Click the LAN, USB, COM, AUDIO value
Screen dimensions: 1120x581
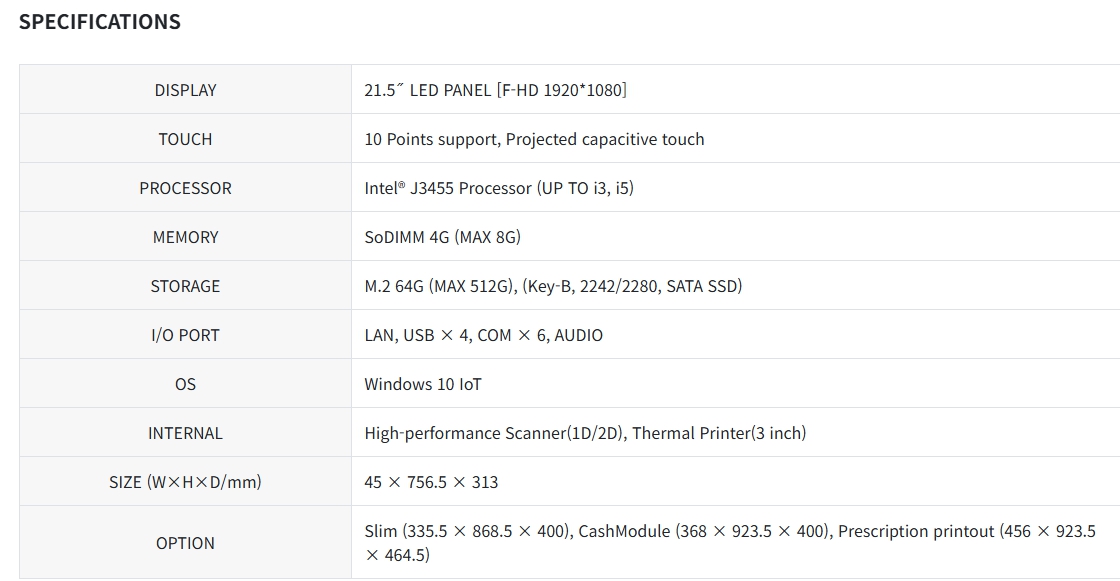point(483,335)
